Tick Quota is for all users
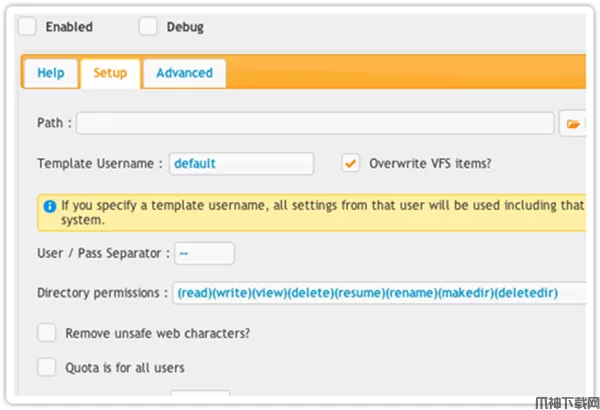 [46, 367]
